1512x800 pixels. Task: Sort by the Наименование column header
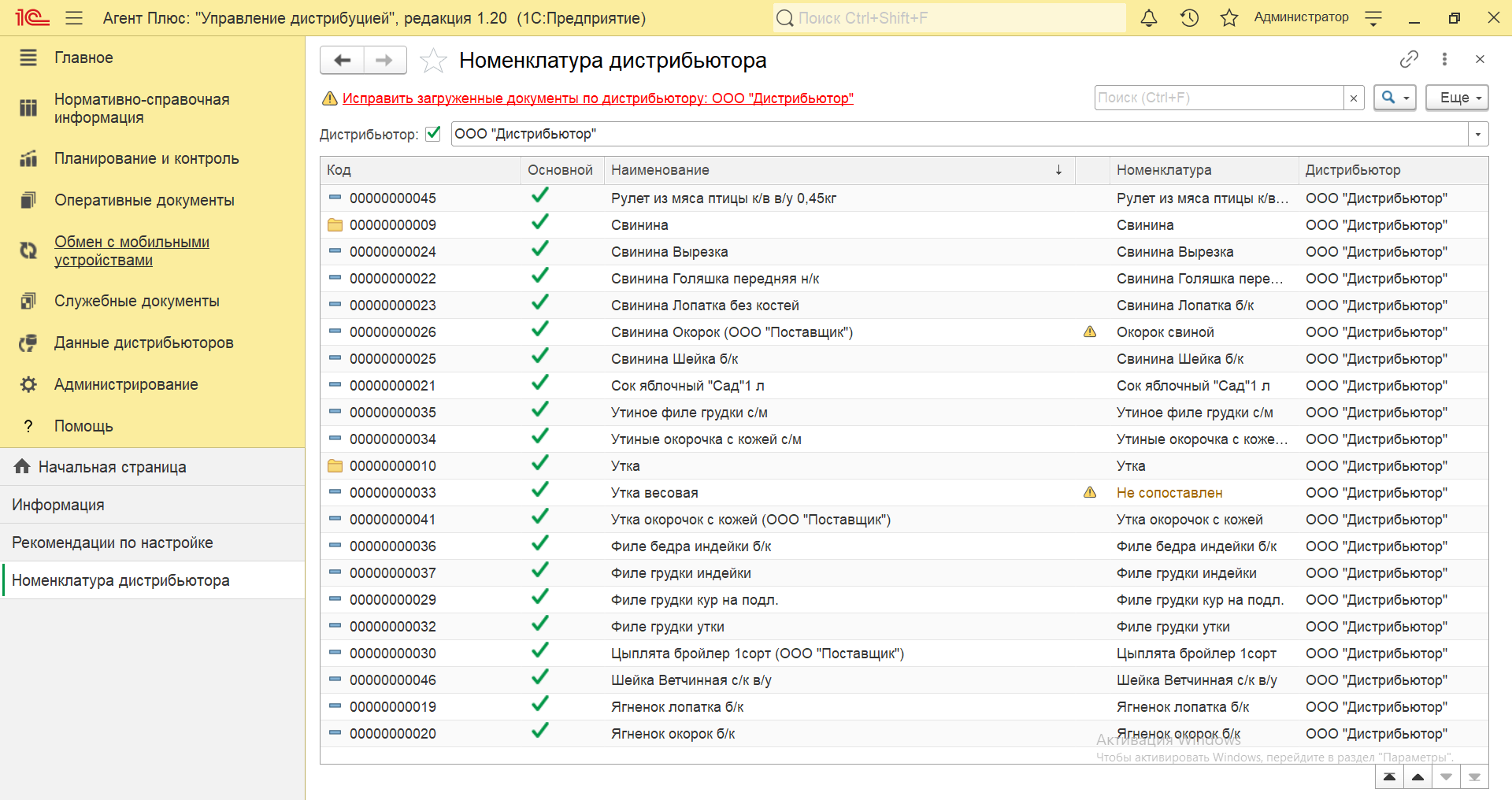[839, 170]
